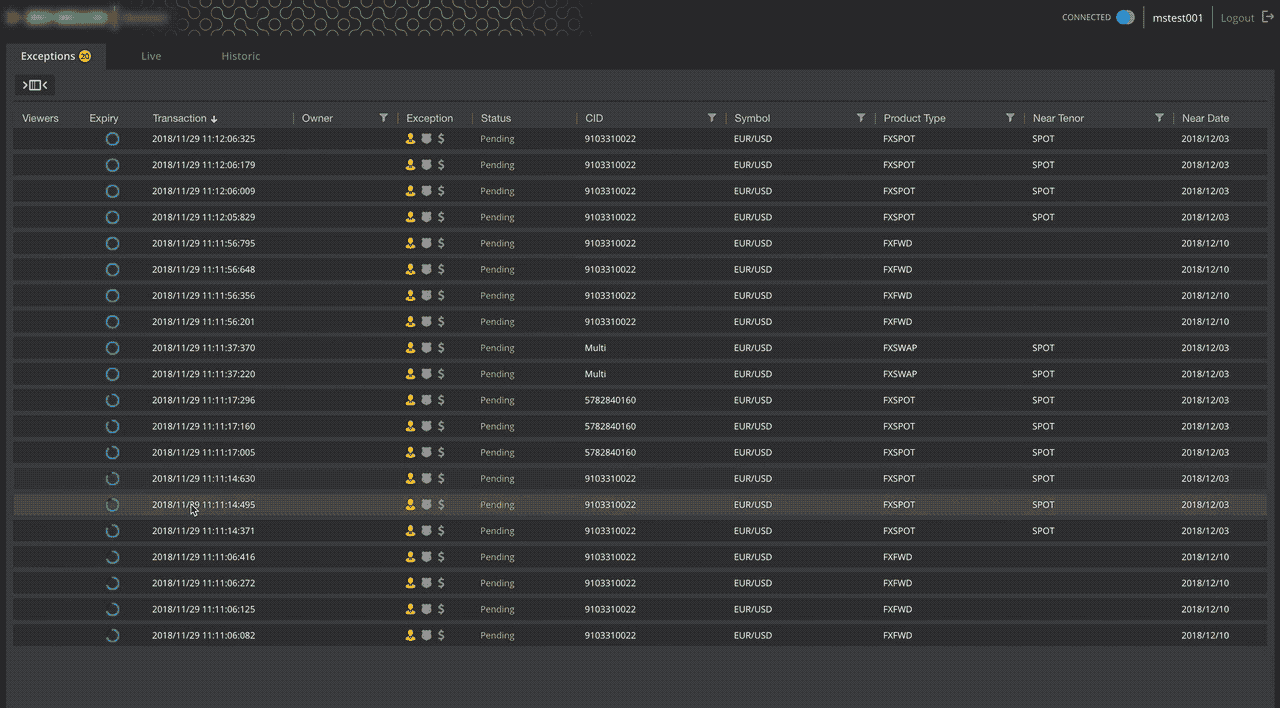Click shield exception icon in row 11:11:06:125
This screenshot has width=1280, height=708.
426,609
